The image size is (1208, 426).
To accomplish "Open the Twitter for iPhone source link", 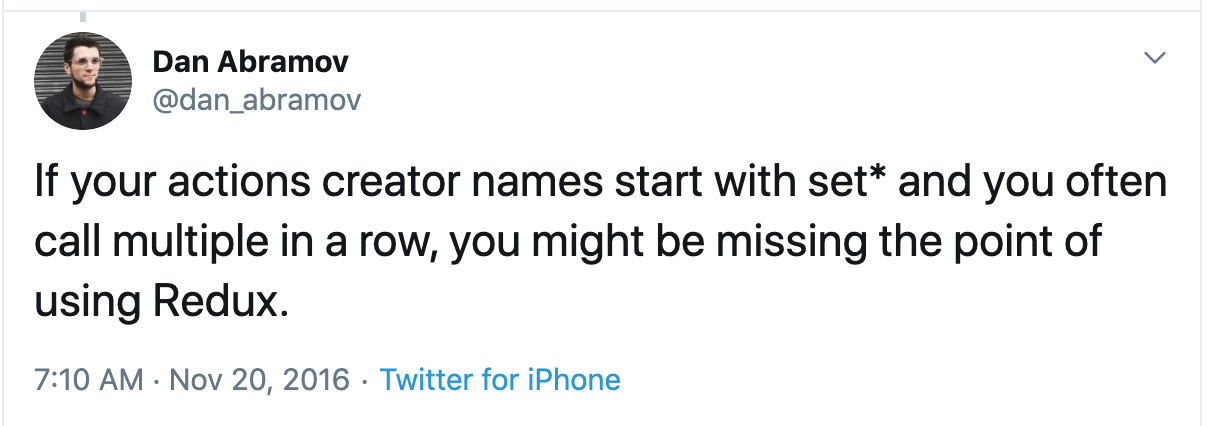I will (500, 380).
